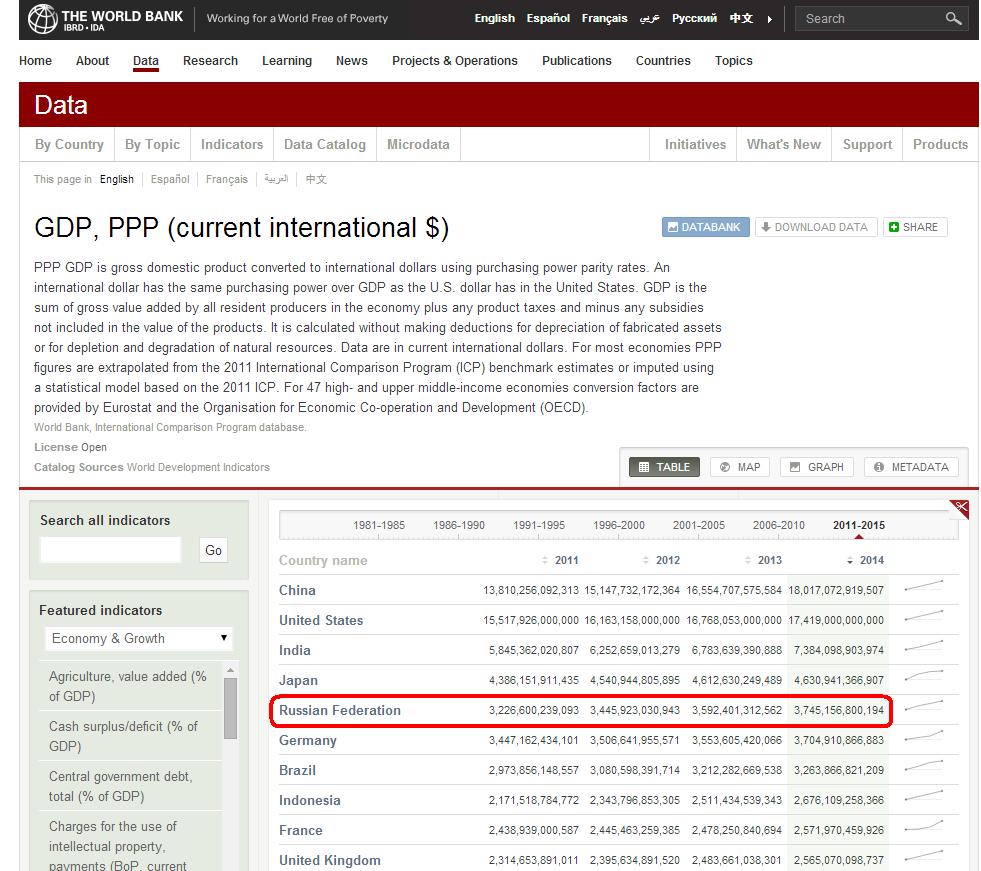
Task: Open the Topics menu item
Action: tap(733, 61)
